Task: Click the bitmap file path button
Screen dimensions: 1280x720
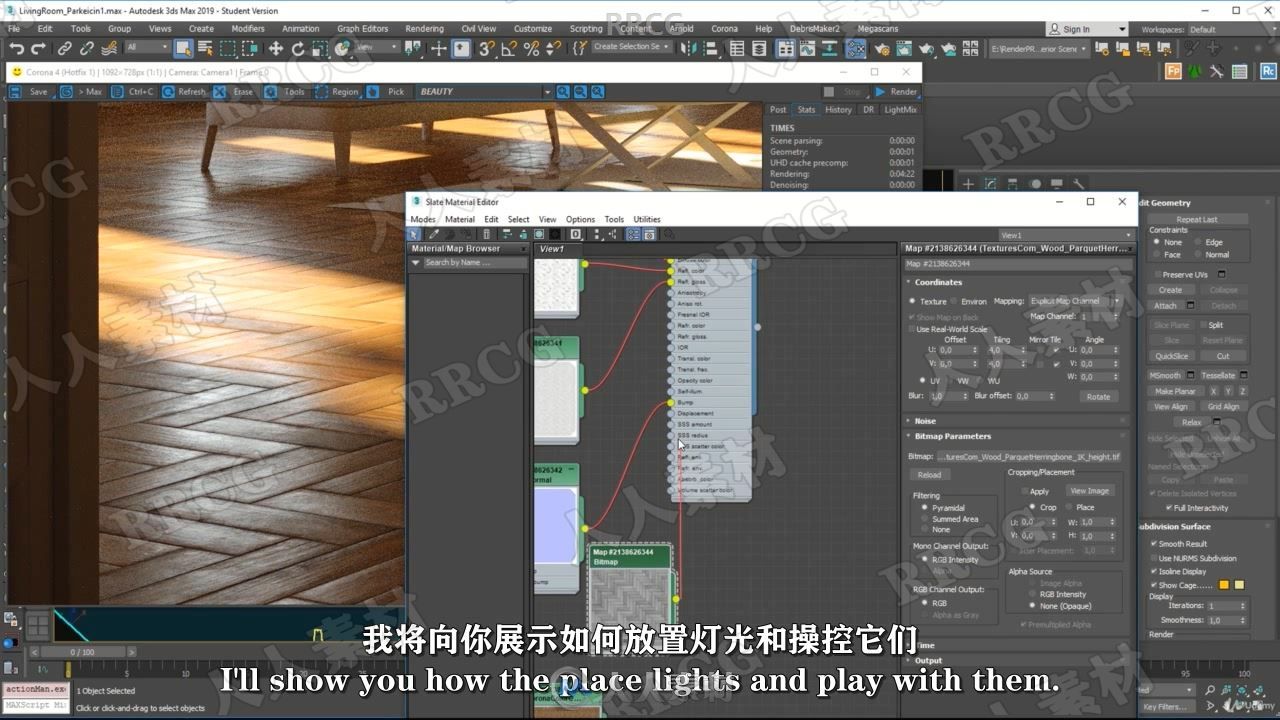Action: pyautogui.click(x=1029, y=457)
